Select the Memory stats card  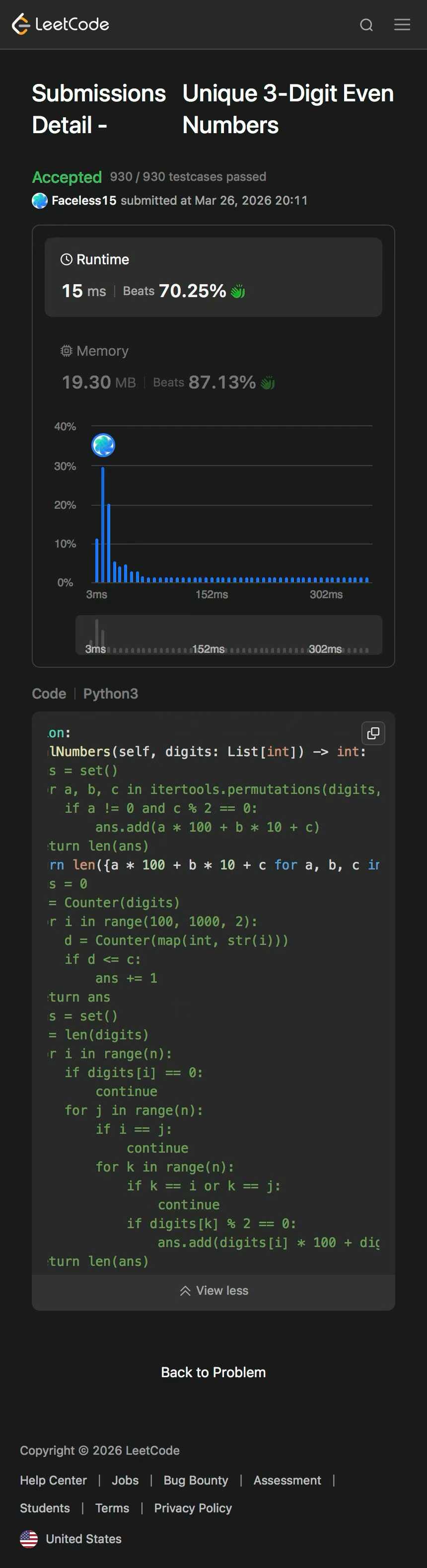[213, 368]
